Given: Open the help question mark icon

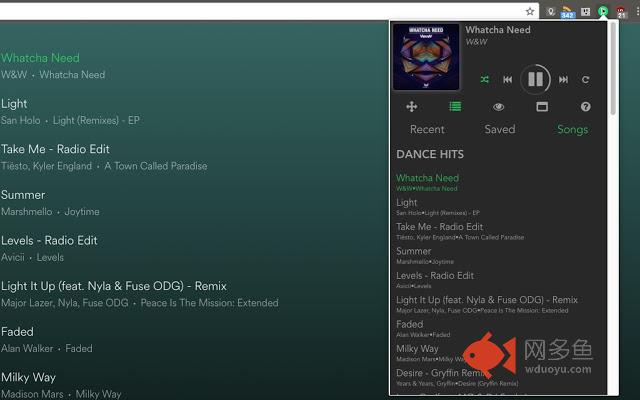Looking at the screenshot, I should click(x=585, y=107).
